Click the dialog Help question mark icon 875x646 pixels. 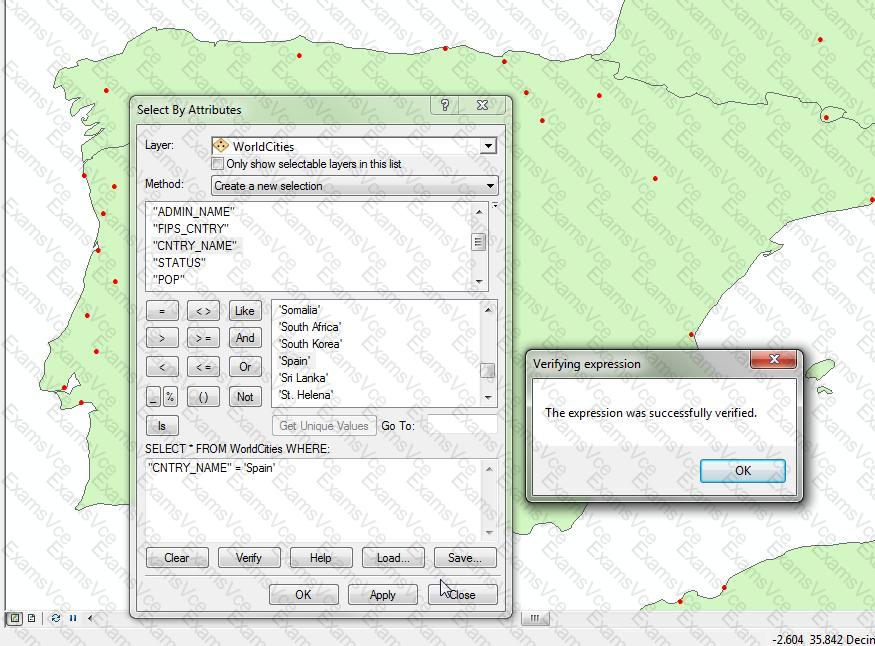point(445,105)
